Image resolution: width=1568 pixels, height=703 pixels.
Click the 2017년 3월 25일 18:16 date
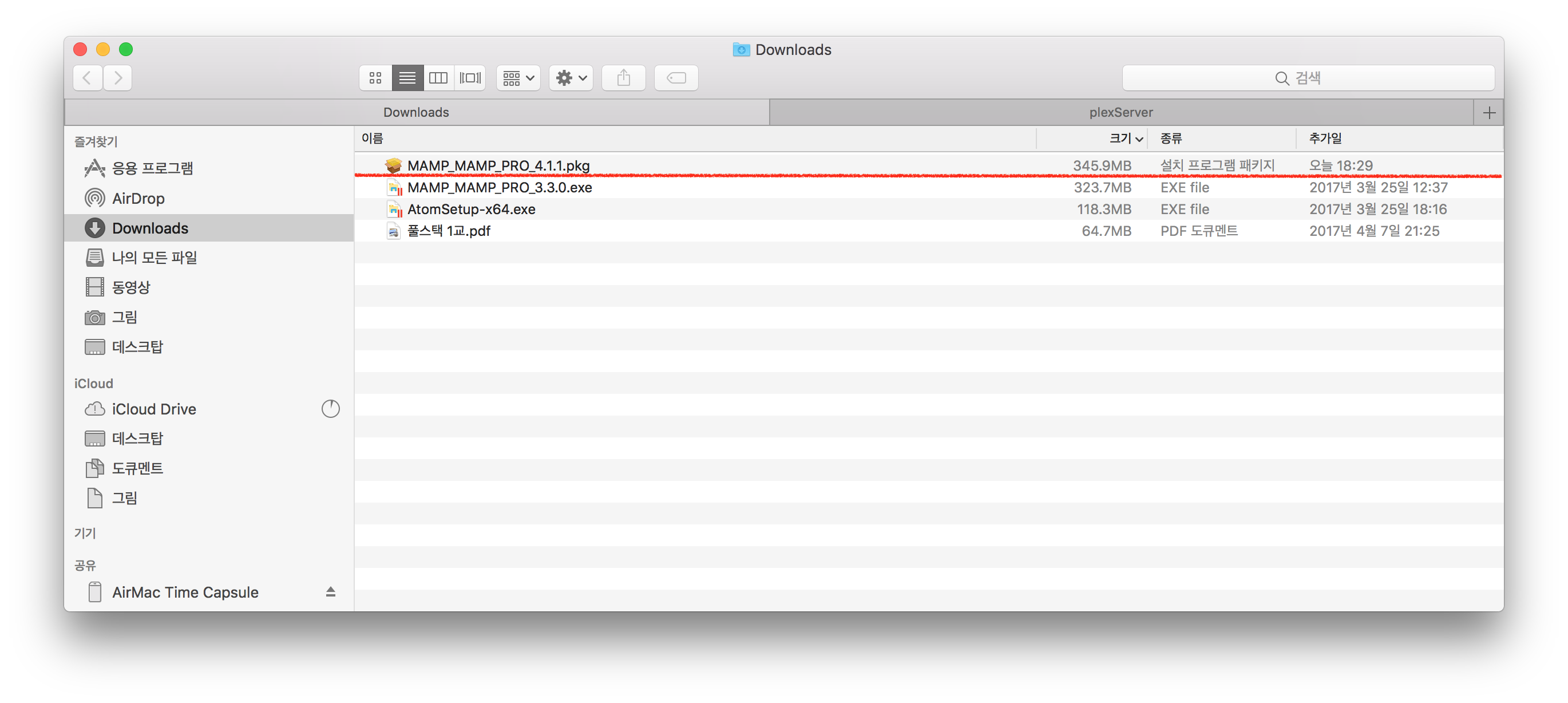[1378, 210]
